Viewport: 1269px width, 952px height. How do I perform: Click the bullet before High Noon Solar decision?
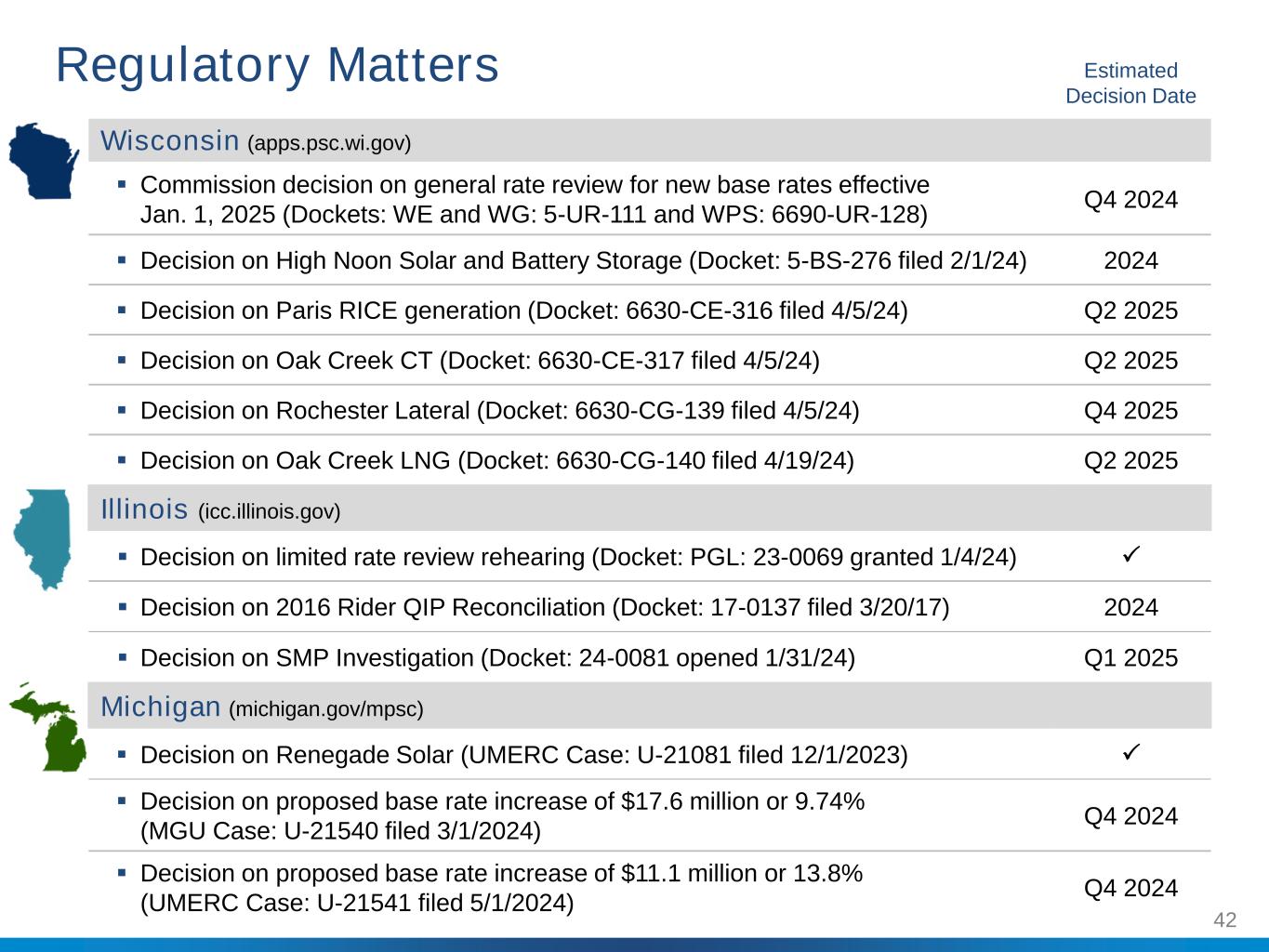coord(122,260)
